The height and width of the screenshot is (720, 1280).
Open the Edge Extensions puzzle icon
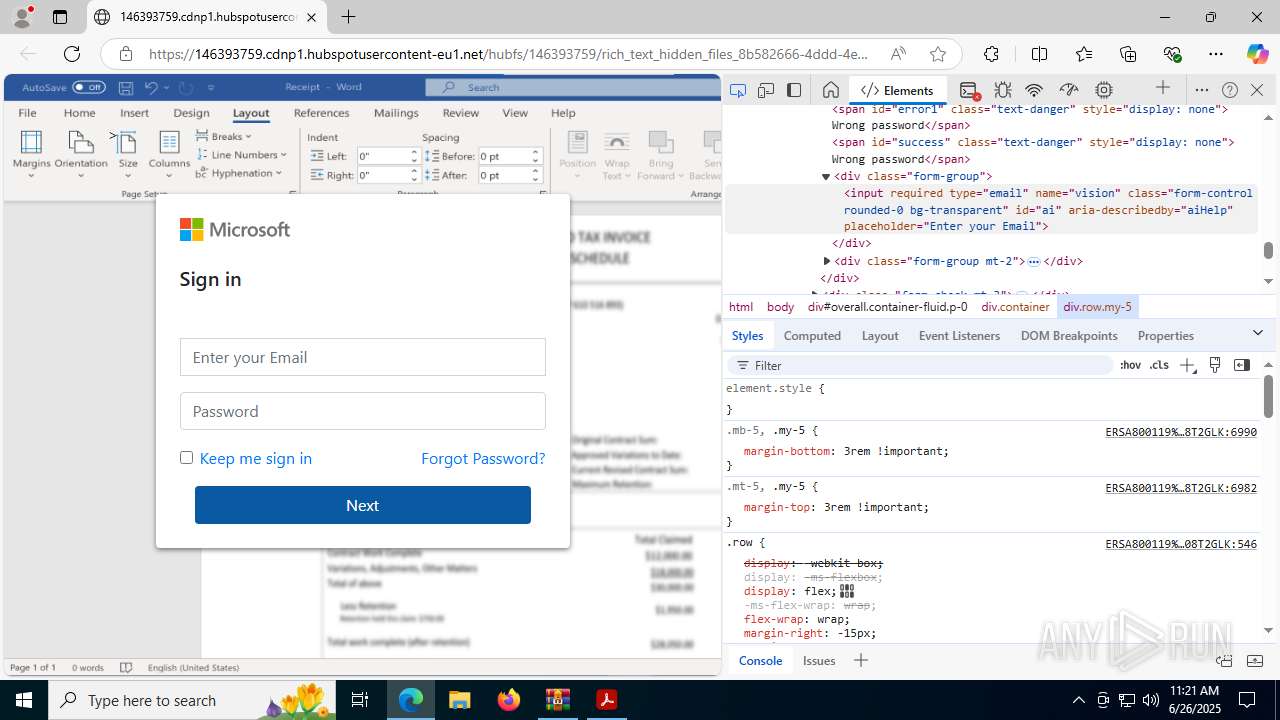pyautogui.click(x=991, y=54)
